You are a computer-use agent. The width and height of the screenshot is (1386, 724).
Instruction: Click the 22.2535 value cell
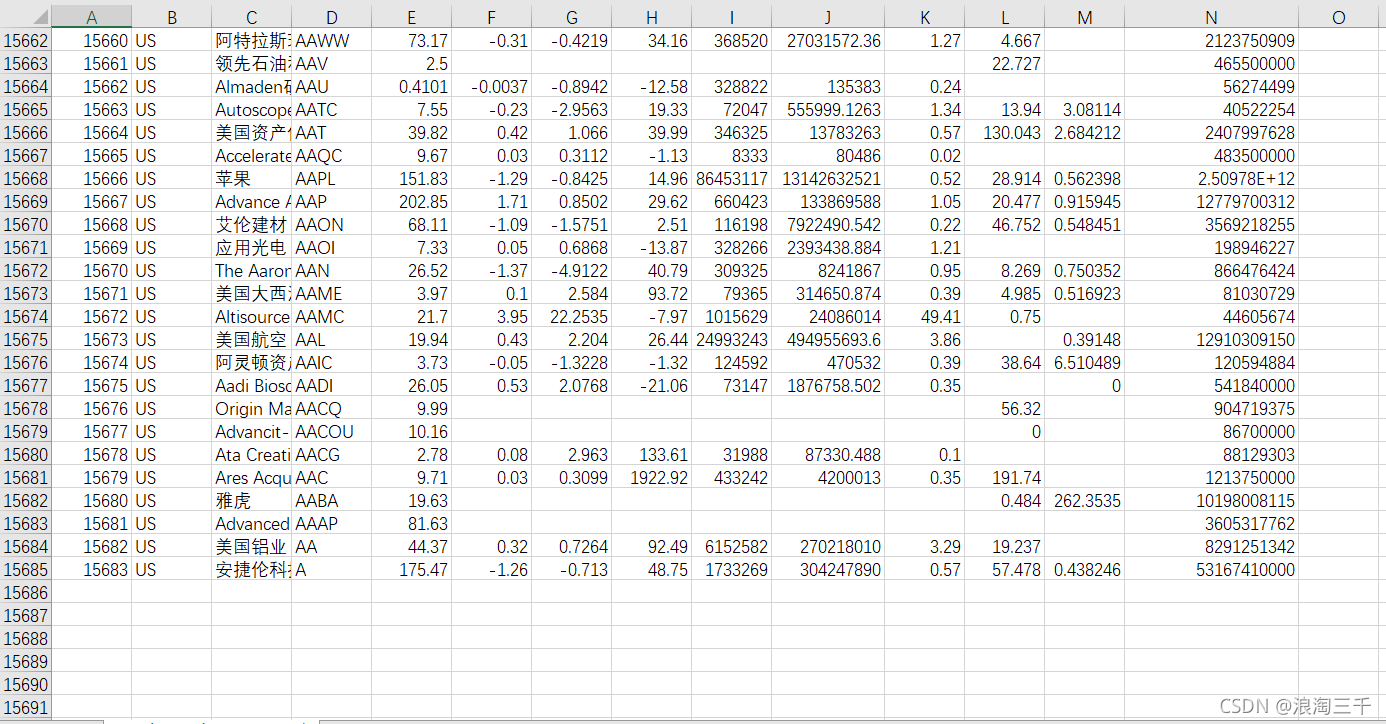[572, 317]
